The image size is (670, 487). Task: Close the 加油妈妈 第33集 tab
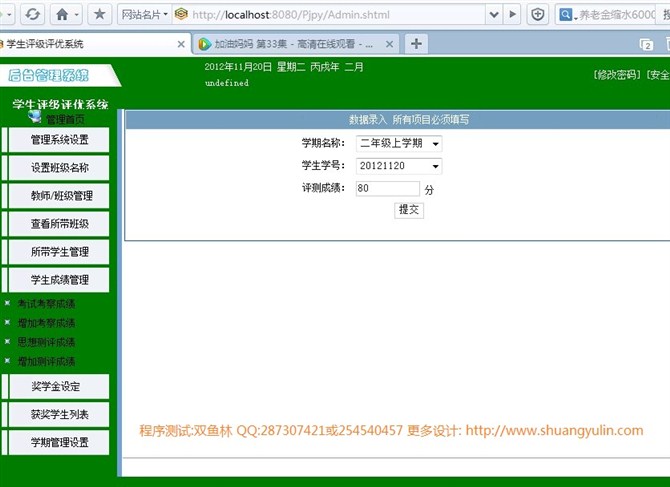[389, 44]
